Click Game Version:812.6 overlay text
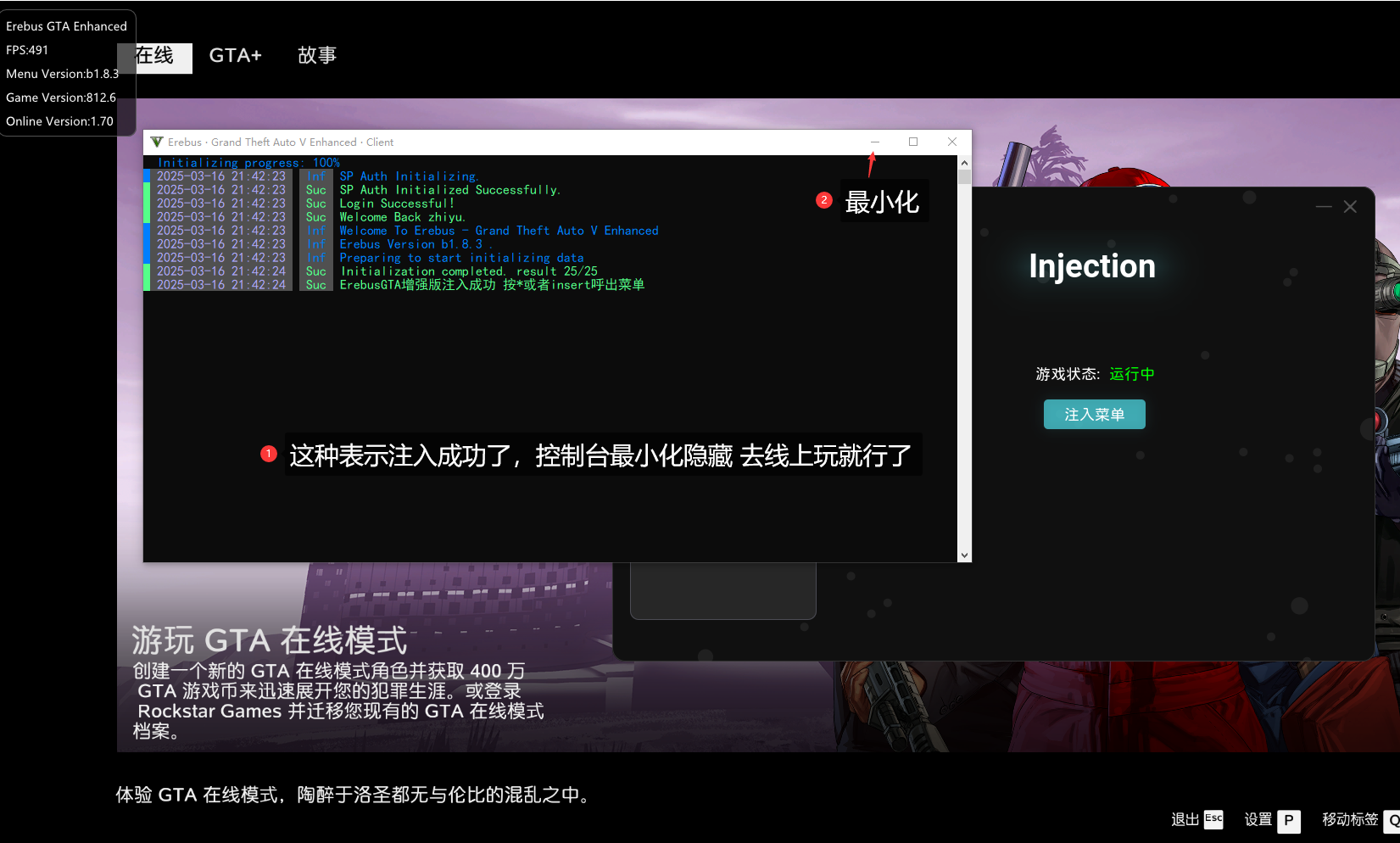Screen dimensions: 1400x843 click(x=61, y=98)
